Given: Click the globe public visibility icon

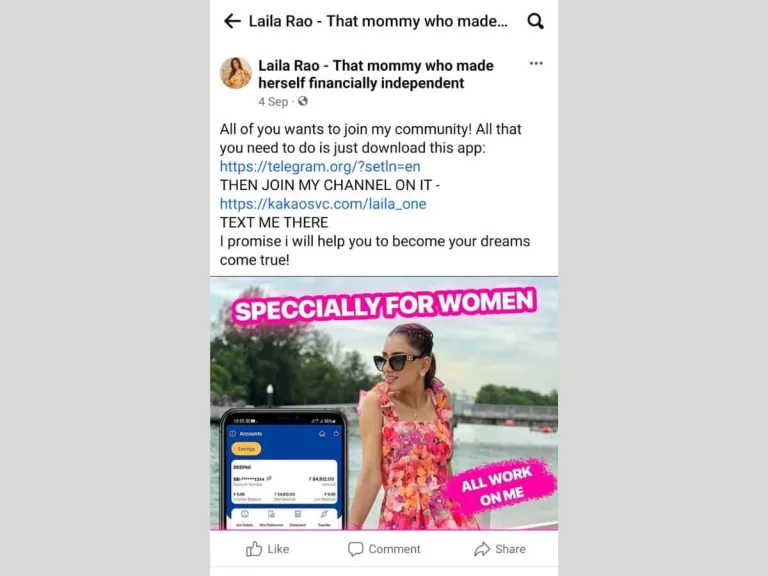Looking at the screenshot, I should point(303,101).
